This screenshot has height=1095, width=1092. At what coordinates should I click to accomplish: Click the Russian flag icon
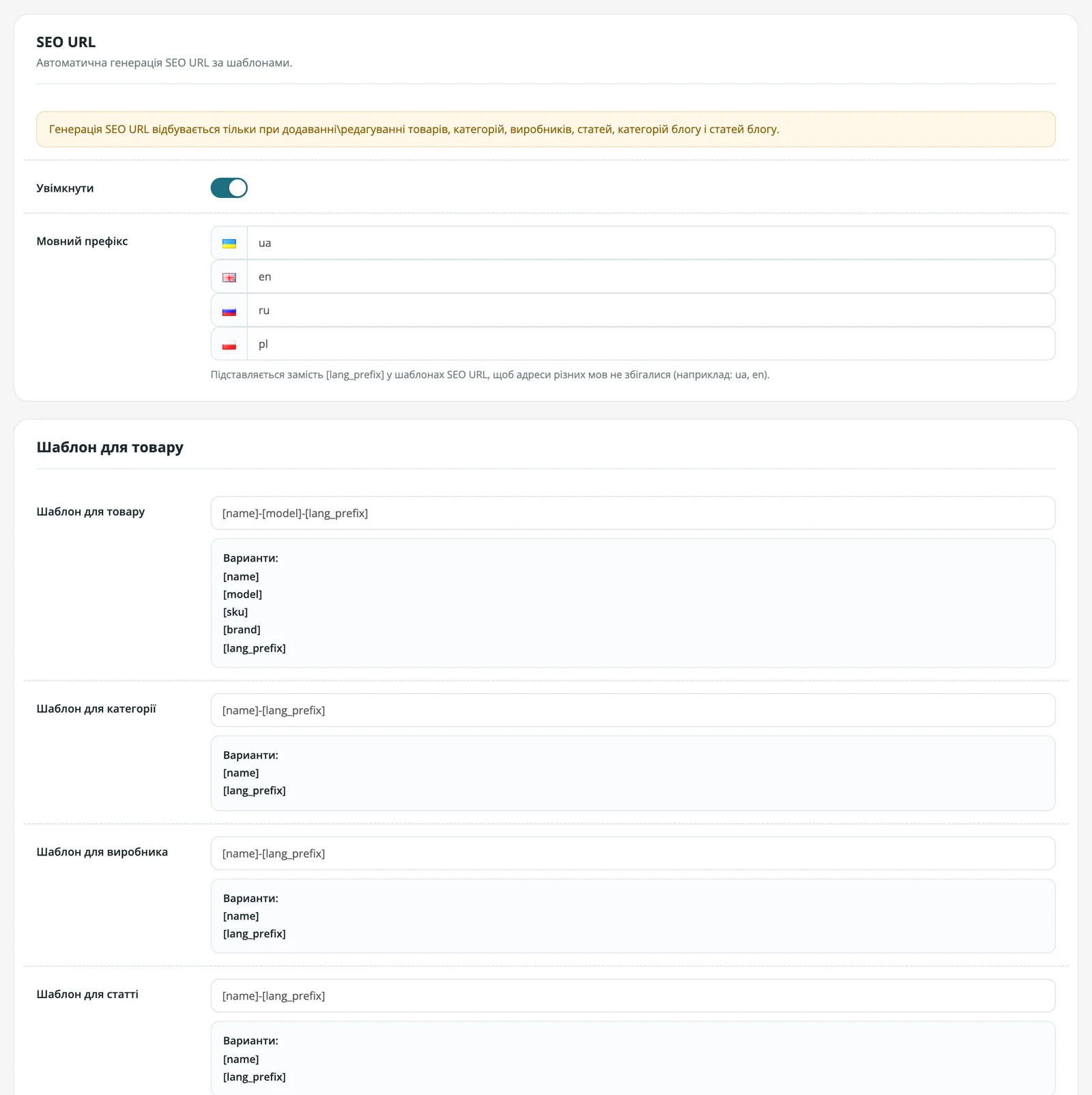(229, 311)
